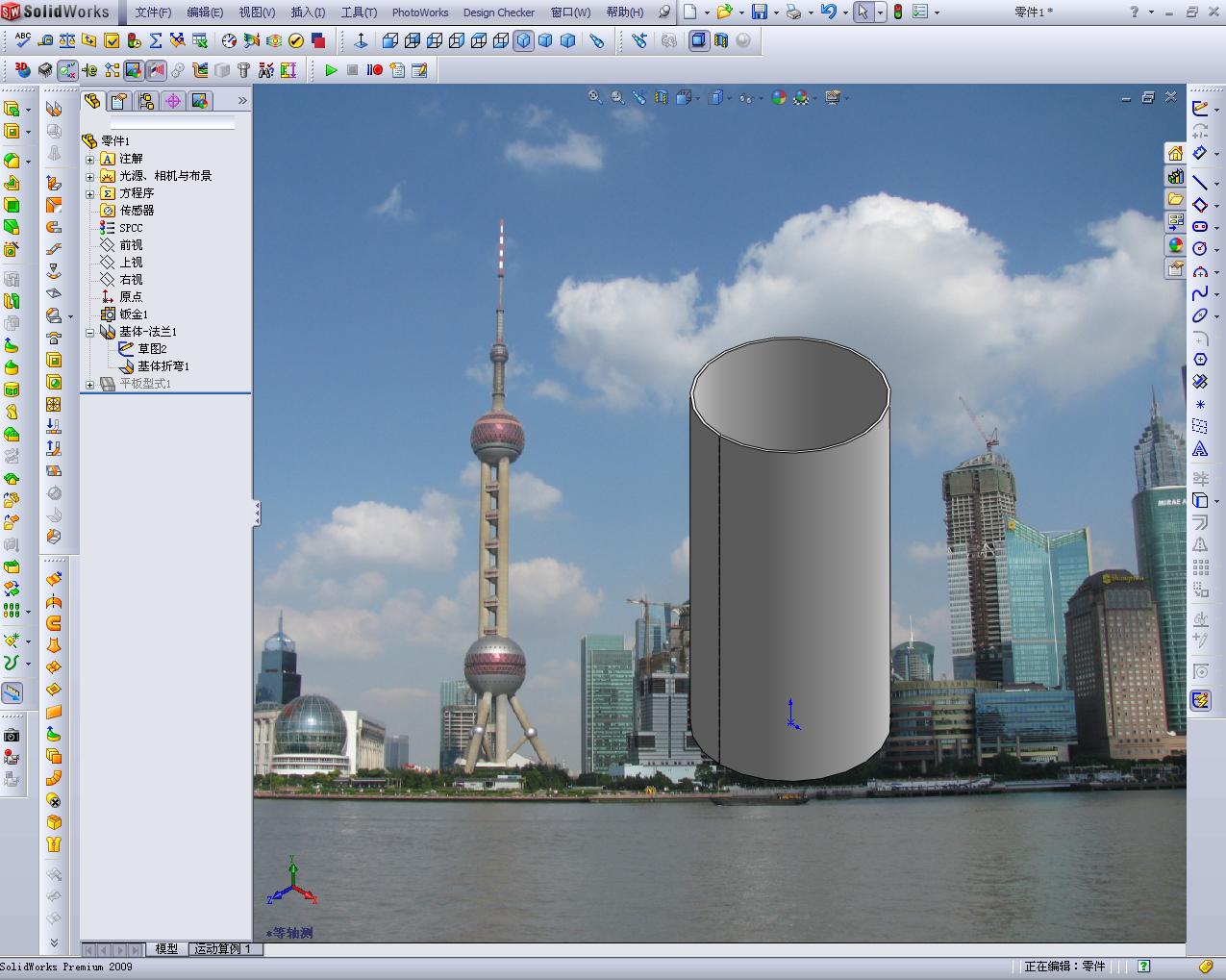Click the Open file folder icon
The image size is (1226, 980).
pos(724,13)
